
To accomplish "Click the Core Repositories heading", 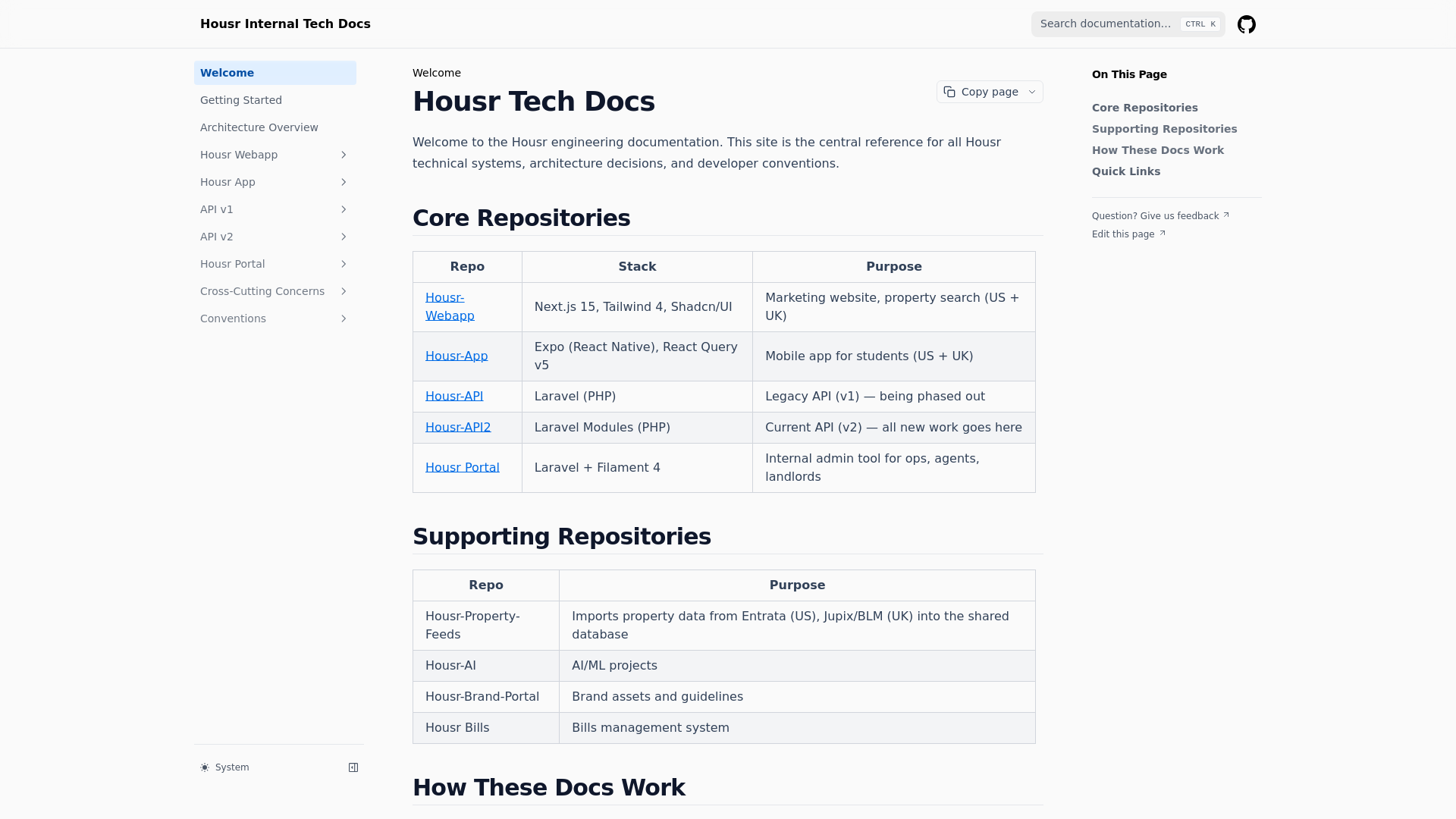I will click(521, 218).
